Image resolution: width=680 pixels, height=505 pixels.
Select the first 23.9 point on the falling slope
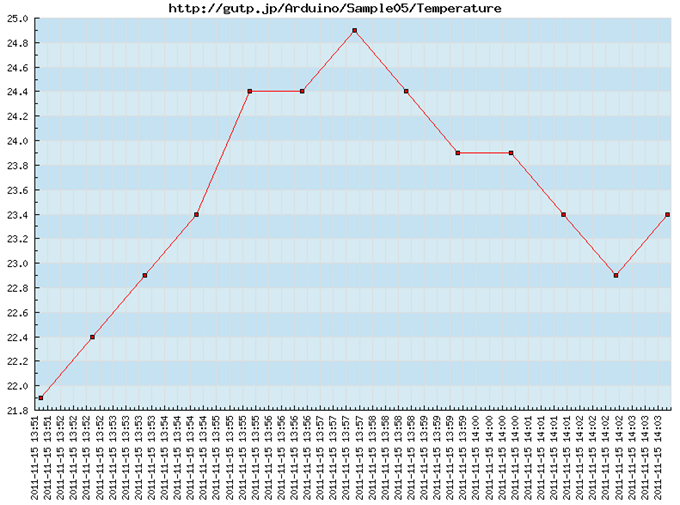[458, 153]
